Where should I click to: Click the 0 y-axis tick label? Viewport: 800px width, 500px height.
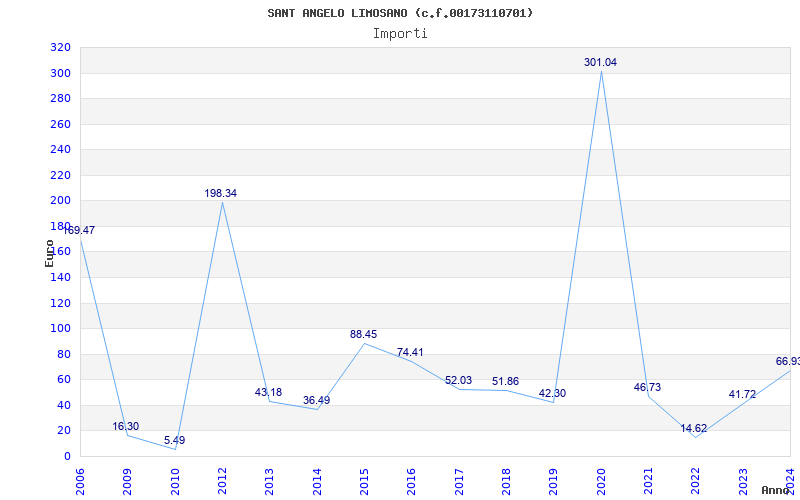[67, 457]
